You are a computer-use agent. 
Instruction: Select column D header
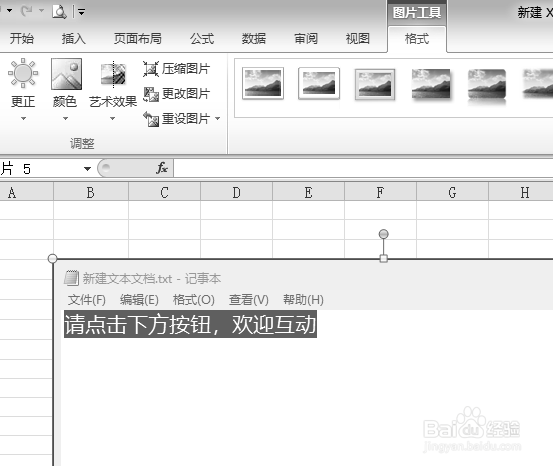(x=236, y=193)
